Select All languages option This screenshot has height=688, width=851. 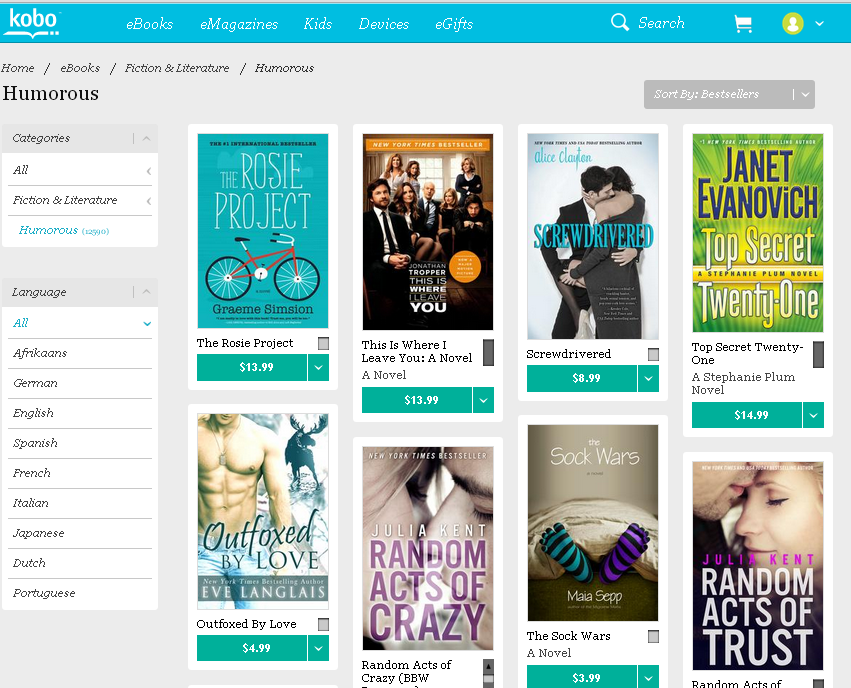click(80, 323)
